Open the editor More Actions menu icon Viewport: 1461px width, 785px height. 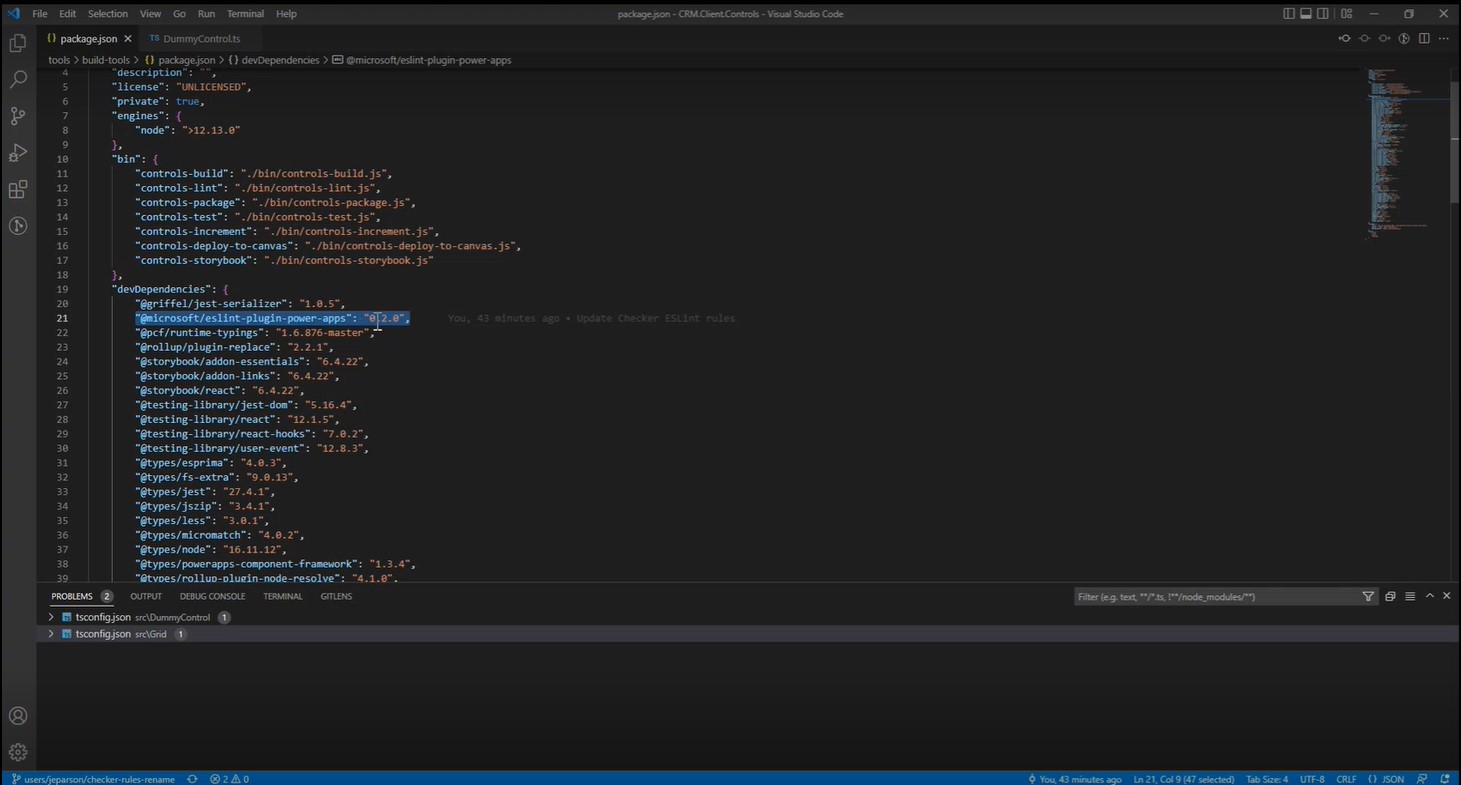(1444, 38)
